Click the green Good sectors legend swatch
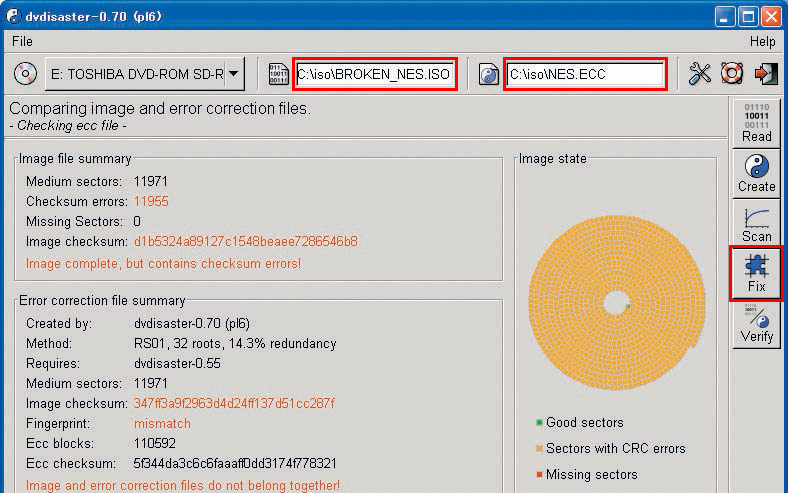This screenshot has width=788, height=493. click(539, 423)
